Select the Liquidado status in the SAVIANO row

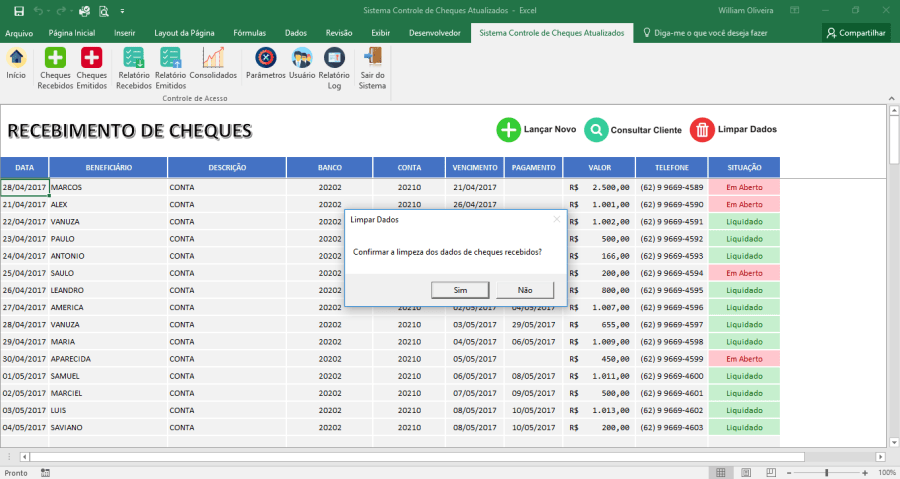744,428
